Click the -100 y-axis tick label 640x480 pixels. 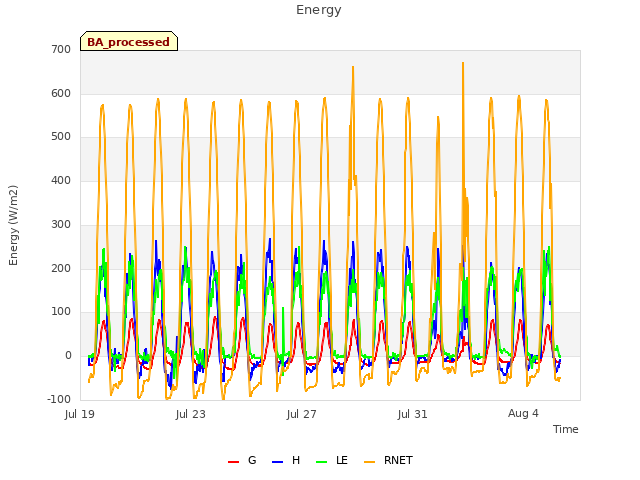coord(59,399)
